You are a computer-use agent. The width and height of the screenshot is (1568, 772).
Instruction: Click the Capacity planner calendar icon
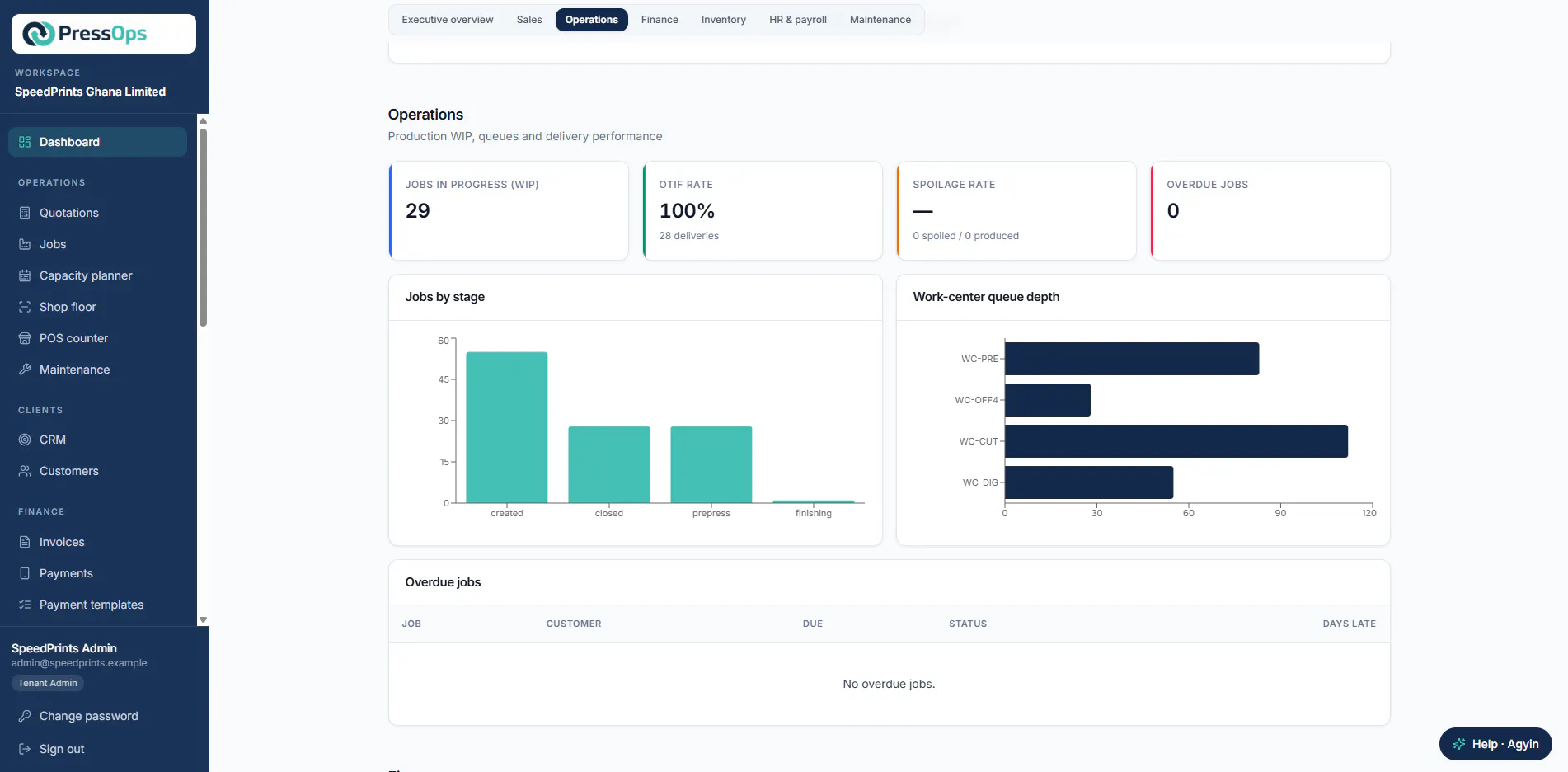[25, 275]
